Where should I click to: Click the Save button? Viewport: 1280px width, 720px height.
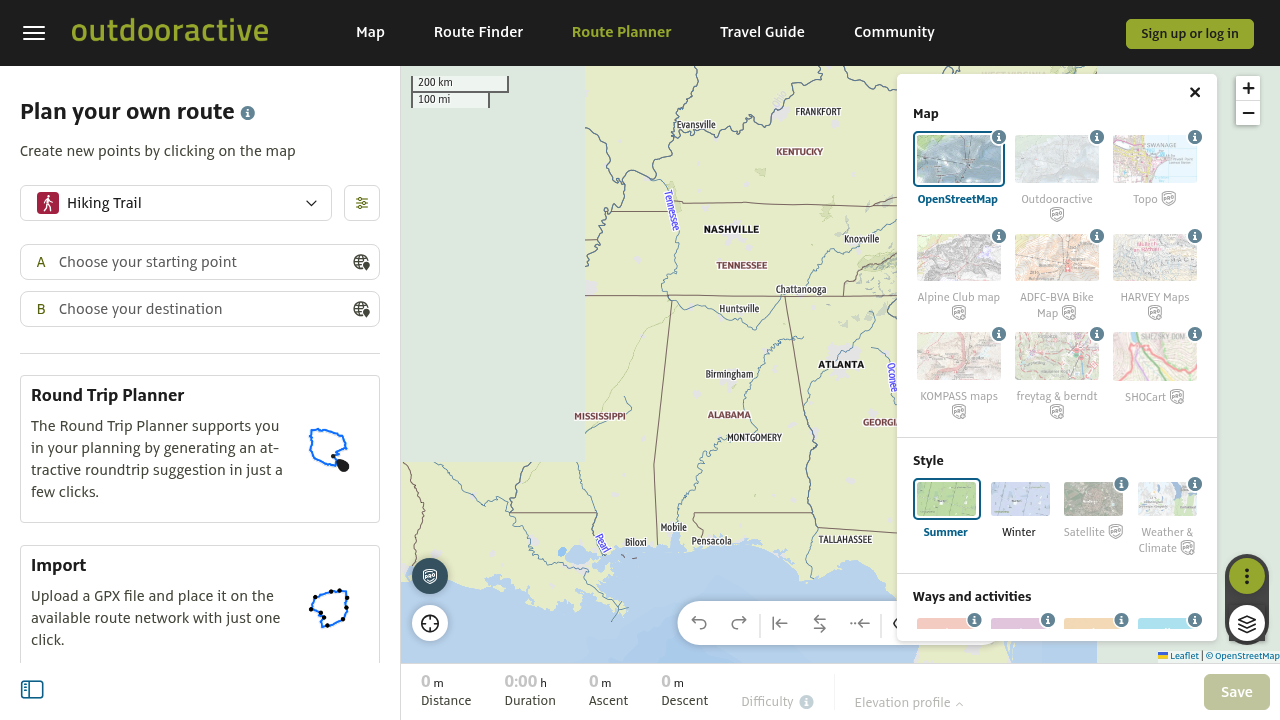tap(1237, 692)
